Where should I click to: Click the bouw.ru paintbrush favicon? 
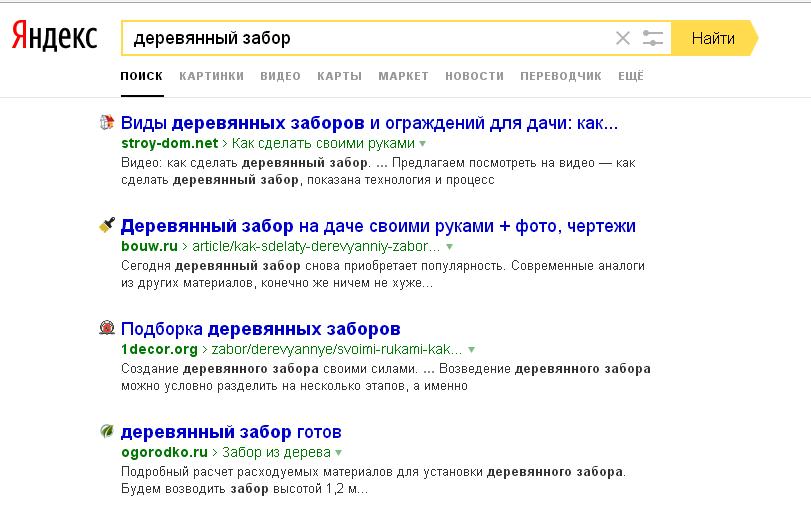107,225
